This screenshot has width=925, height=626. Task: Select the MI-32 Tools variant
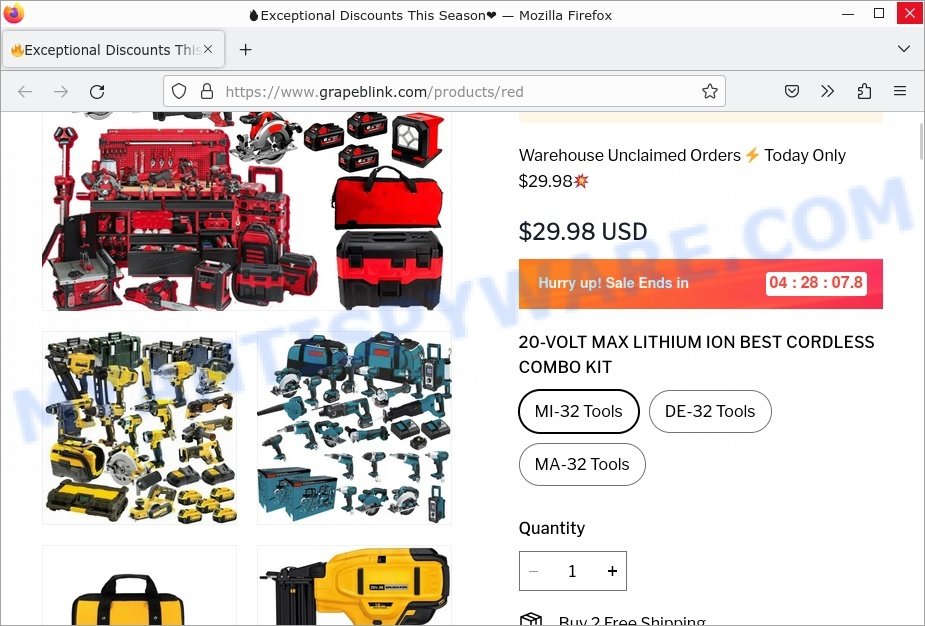(x=579, y=411)
